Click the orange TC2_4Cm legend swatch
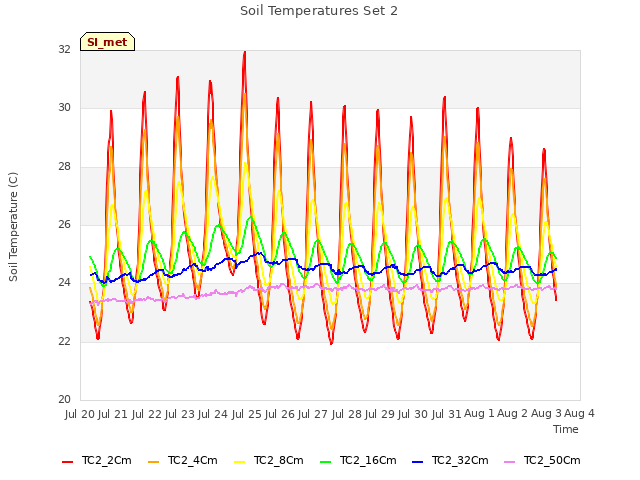The height and width of the screenshot is (480, 640). (x=153, y=462)
